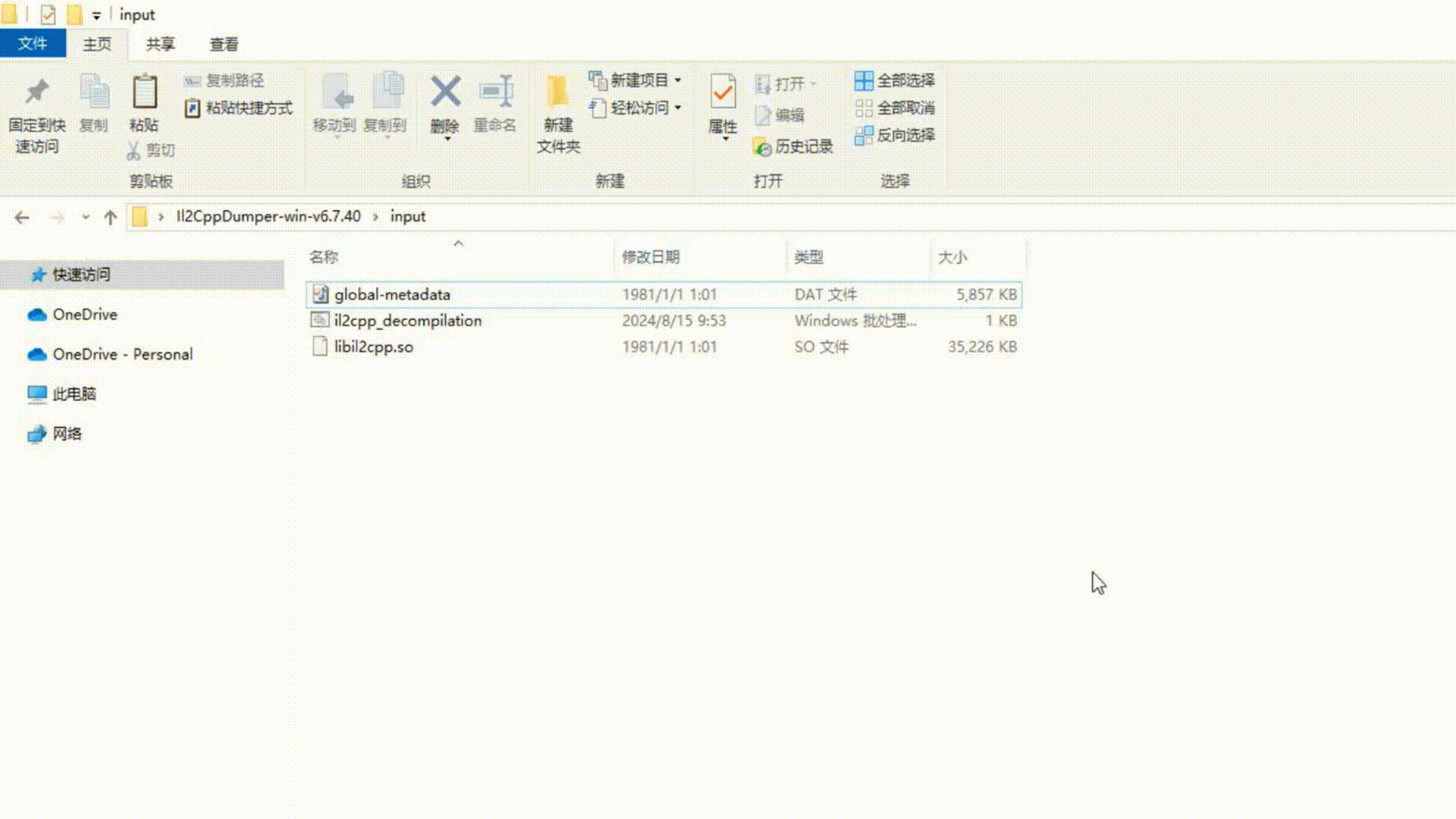Click the global-metadata DAT file icon
The height and width of the screenshot is (819, 1456).
(320, 294)
